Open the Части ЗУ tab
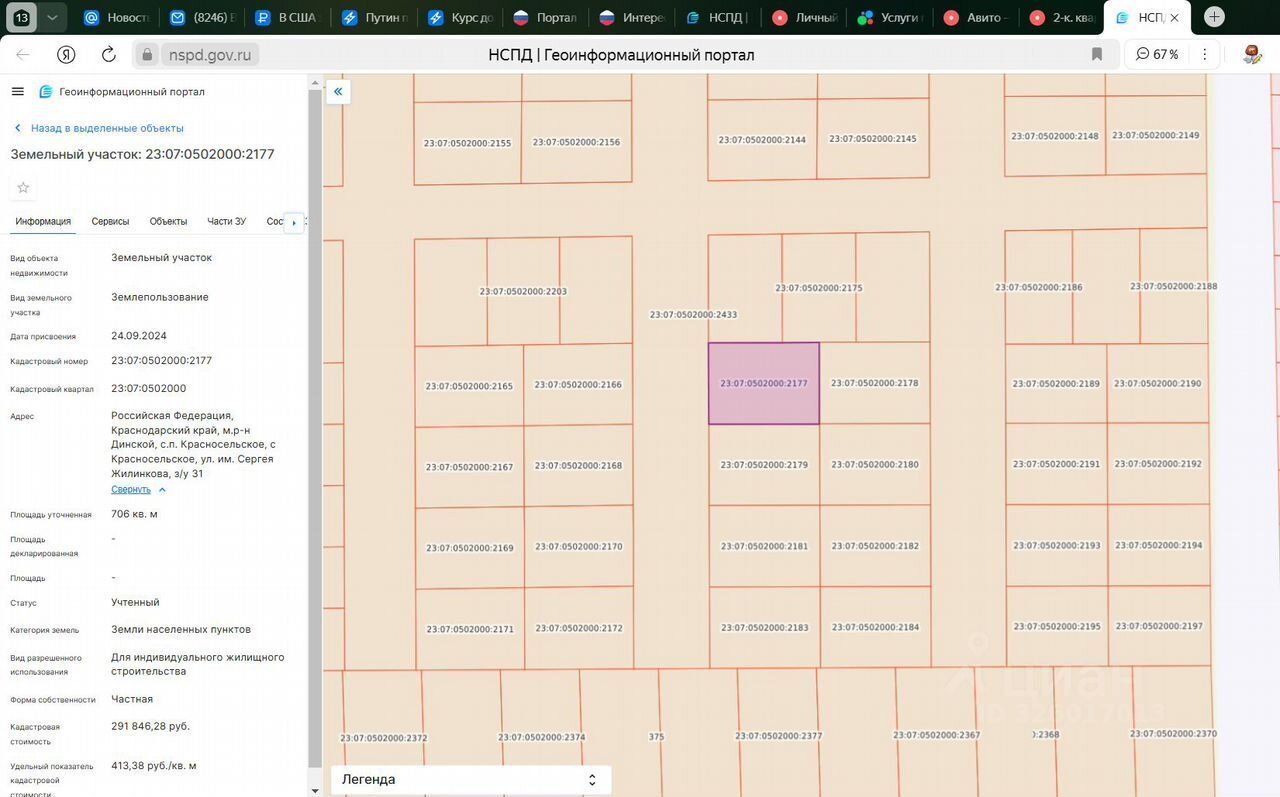 (226, 221)
